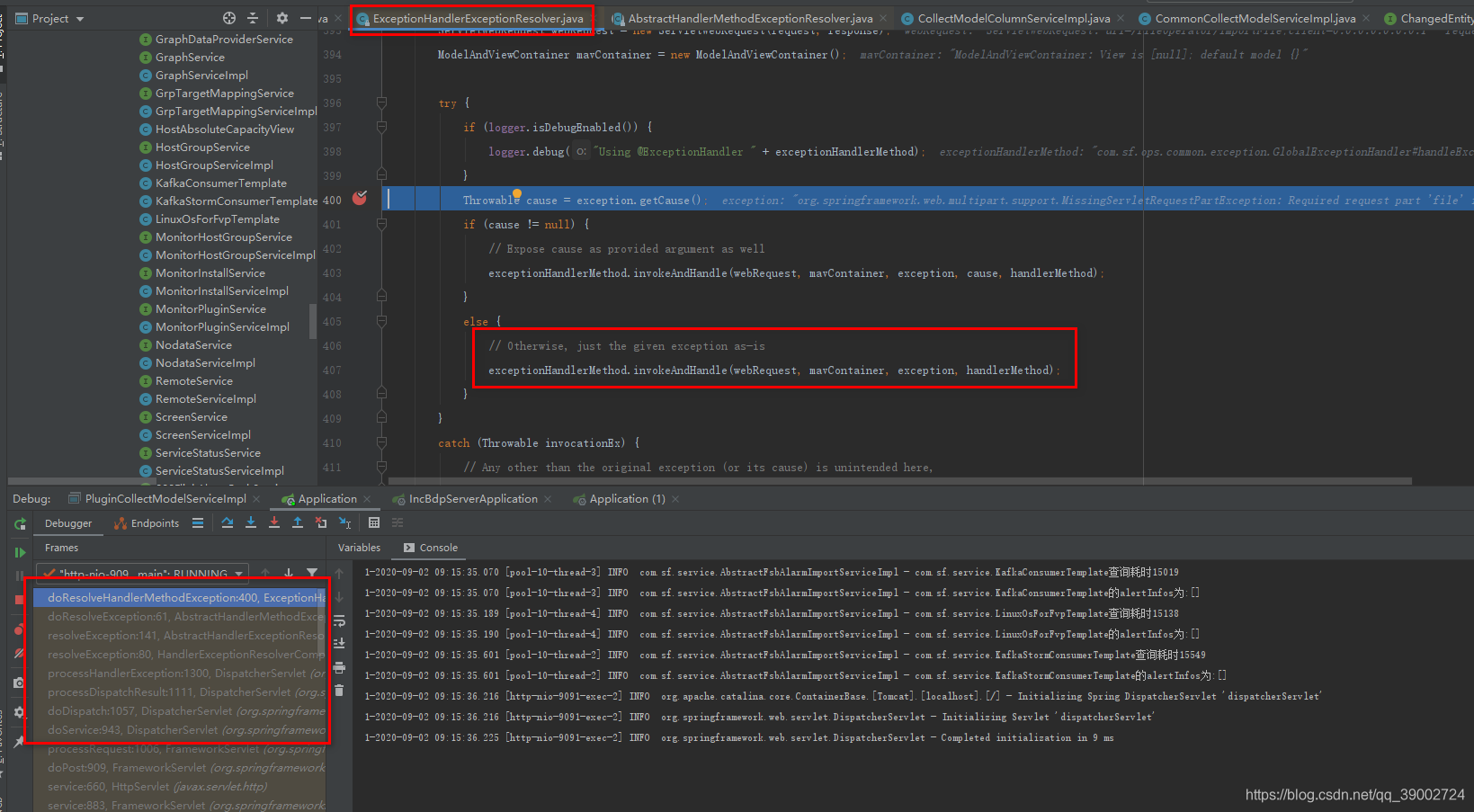
Task: Click editor horizontal scrollbar
Action: 899,481
